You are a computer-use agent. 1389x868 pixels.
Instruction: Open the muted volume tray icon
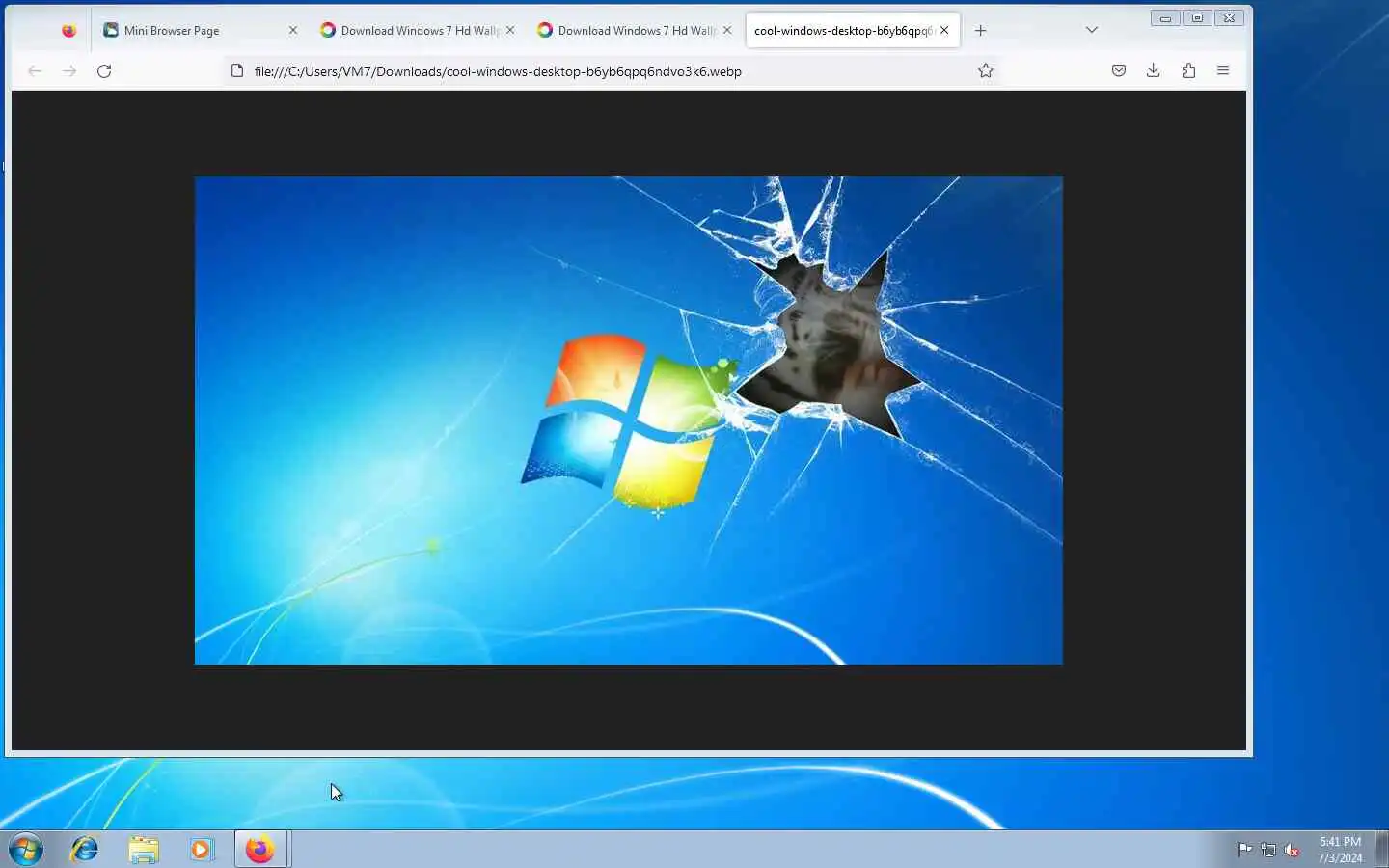(1293, 850)
